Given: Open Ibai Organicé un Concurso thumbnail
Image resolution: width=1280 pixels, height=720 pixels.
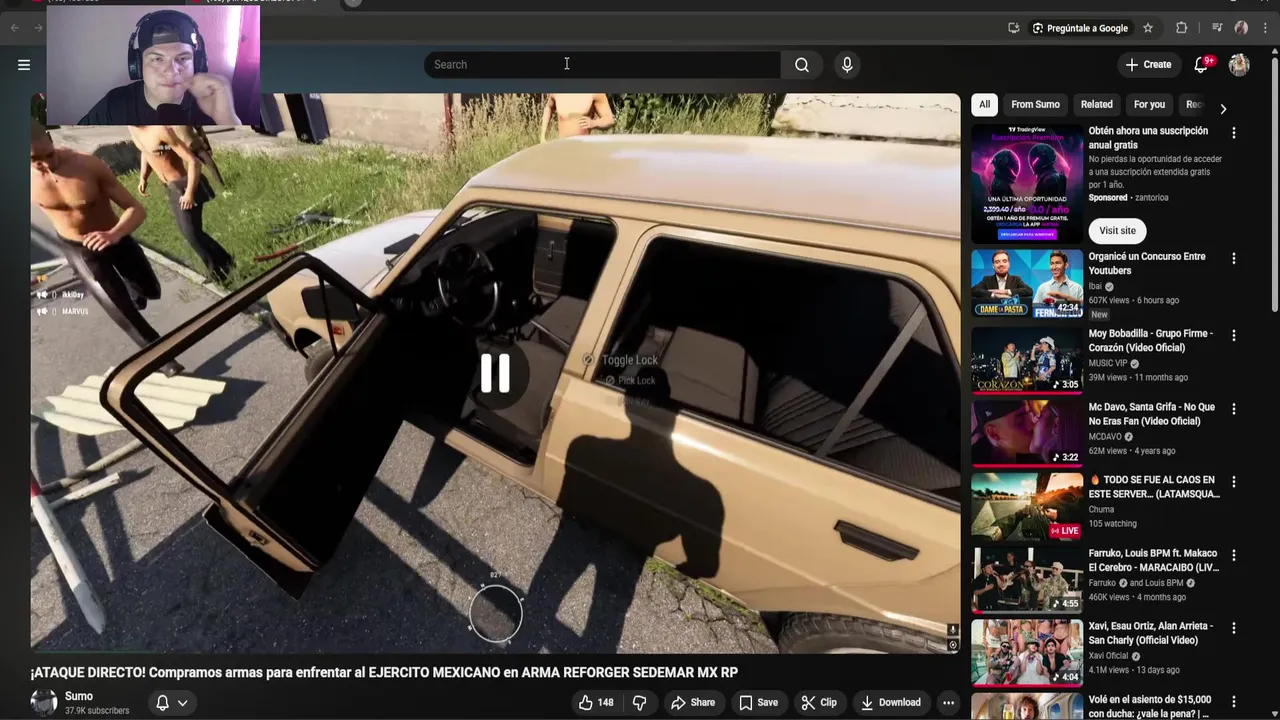Looking at the screenshot, I should coord(1027,284).
